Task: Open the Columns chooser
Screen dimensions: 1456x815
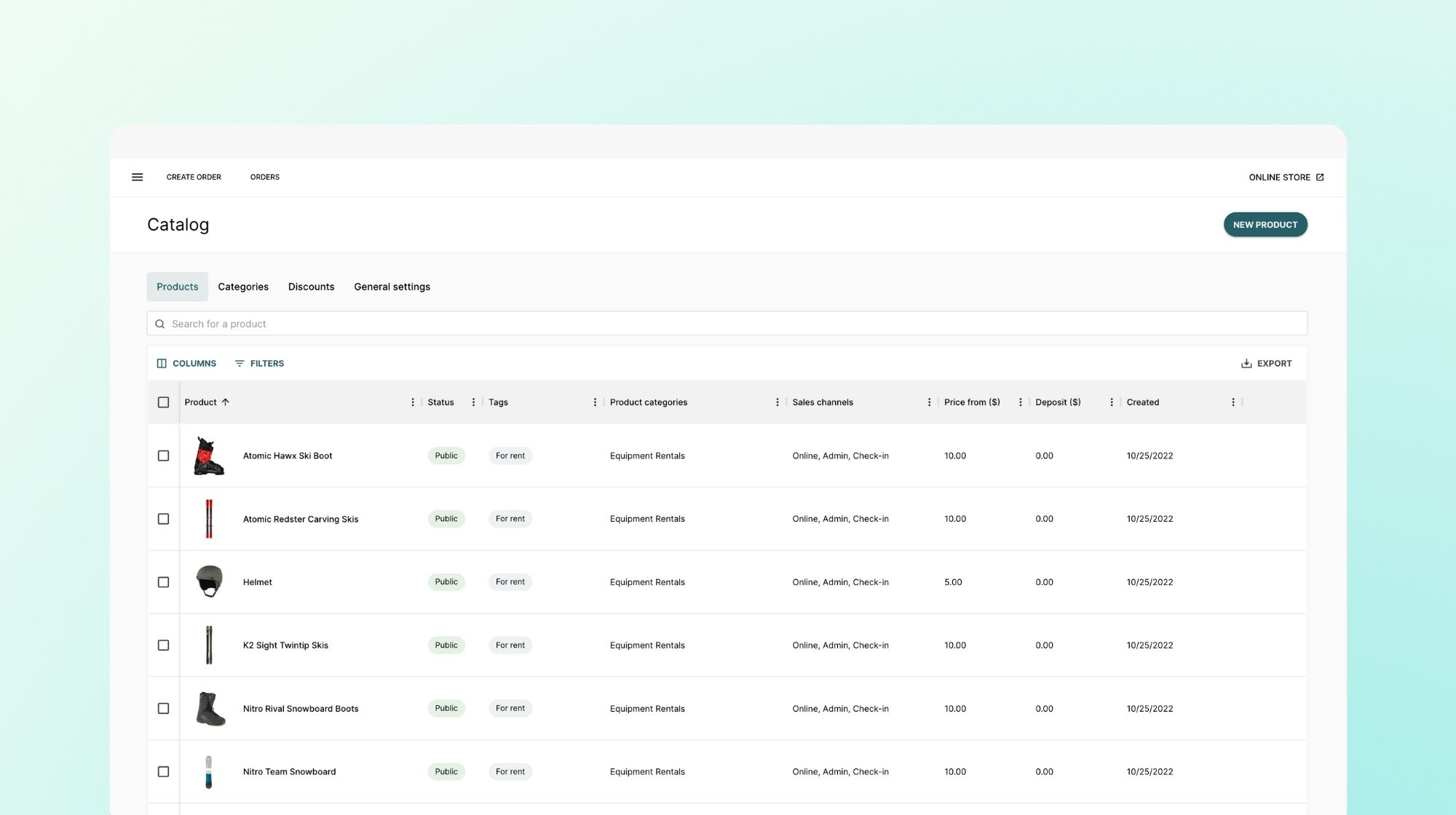Action: click(x=186, y=363)
